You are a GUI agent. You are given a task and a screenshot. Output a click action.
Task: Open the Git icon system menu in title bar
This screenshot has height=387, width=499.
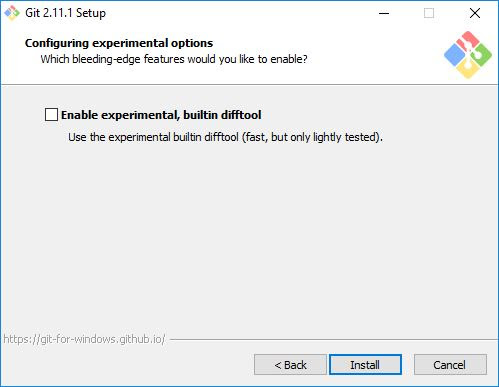tap(12, 13)
